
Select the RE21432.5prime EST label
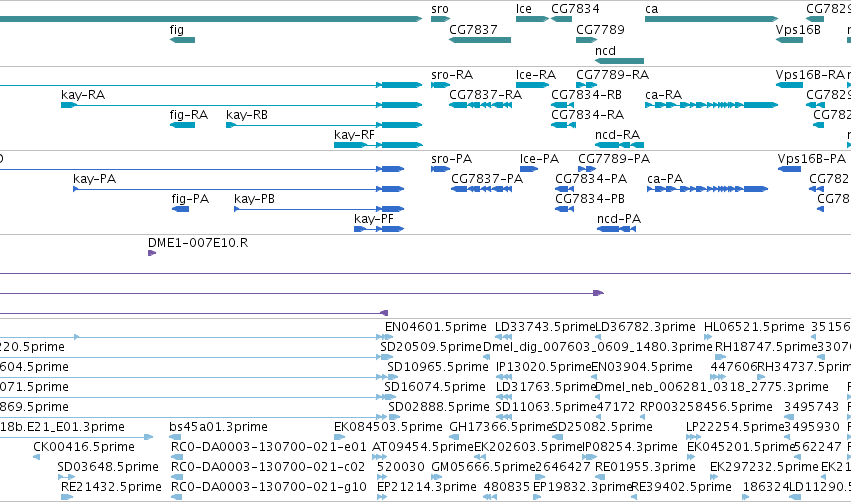[111, 488]
